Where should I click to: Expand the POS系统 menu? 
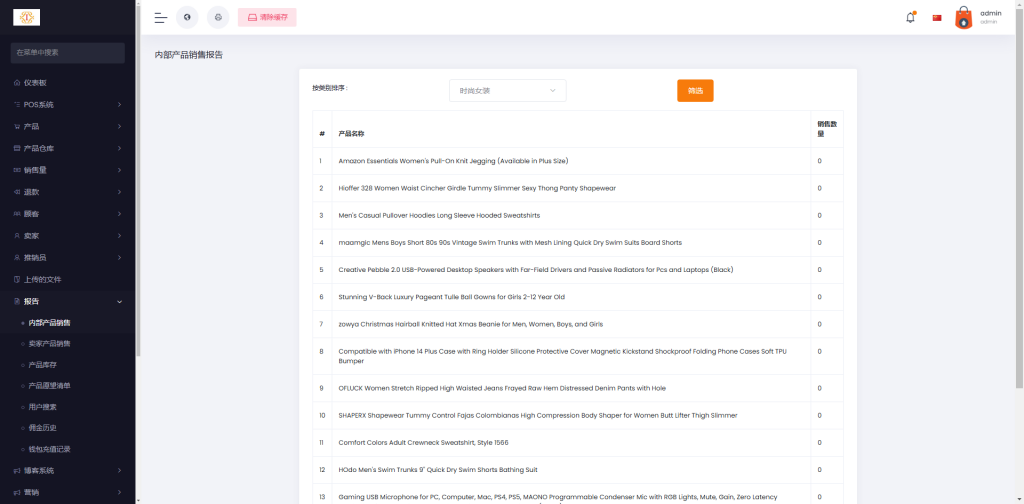coord(67,104)
